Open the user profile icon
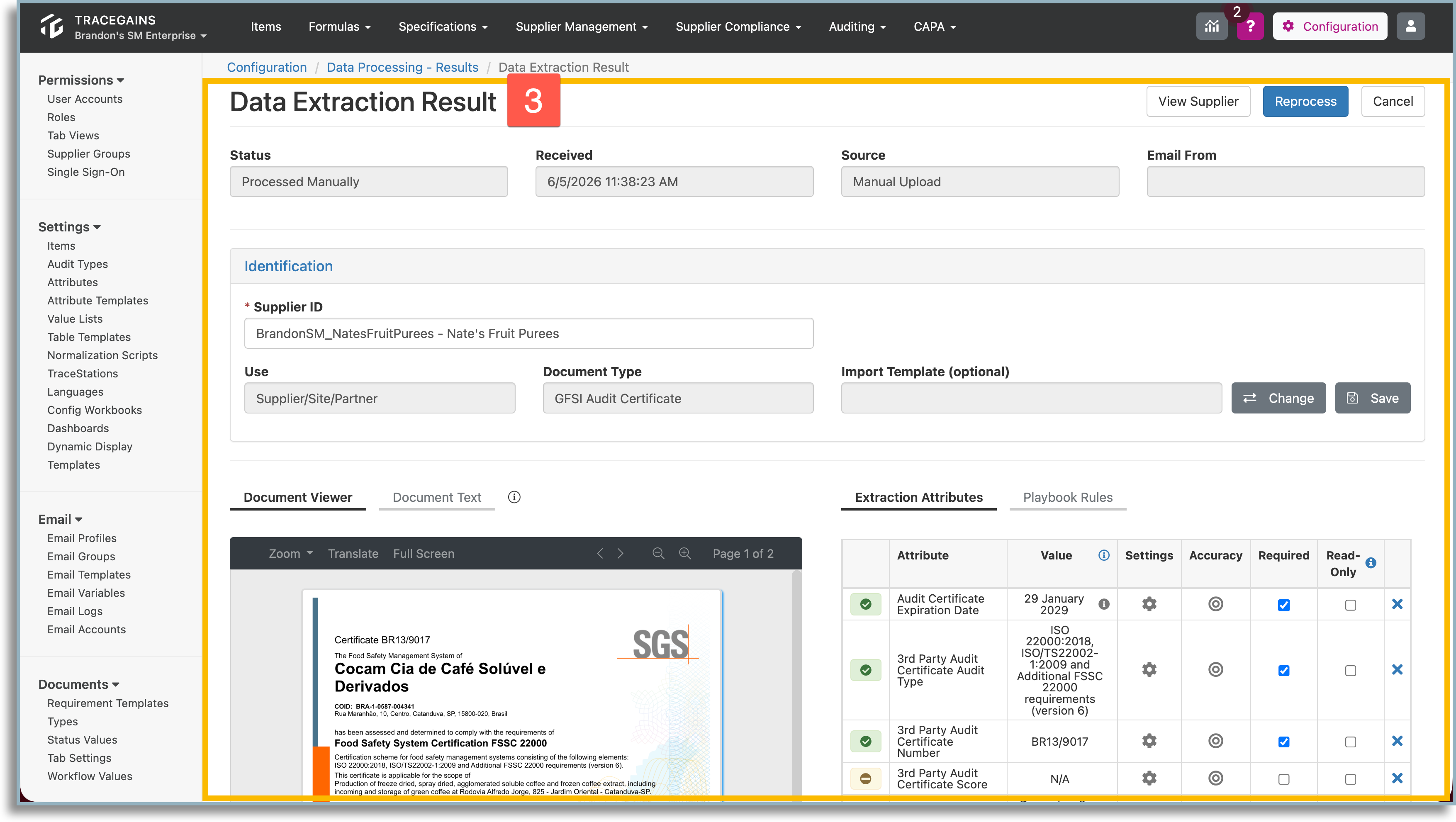The image size is (1456, 822). (x=1410, y=27)
